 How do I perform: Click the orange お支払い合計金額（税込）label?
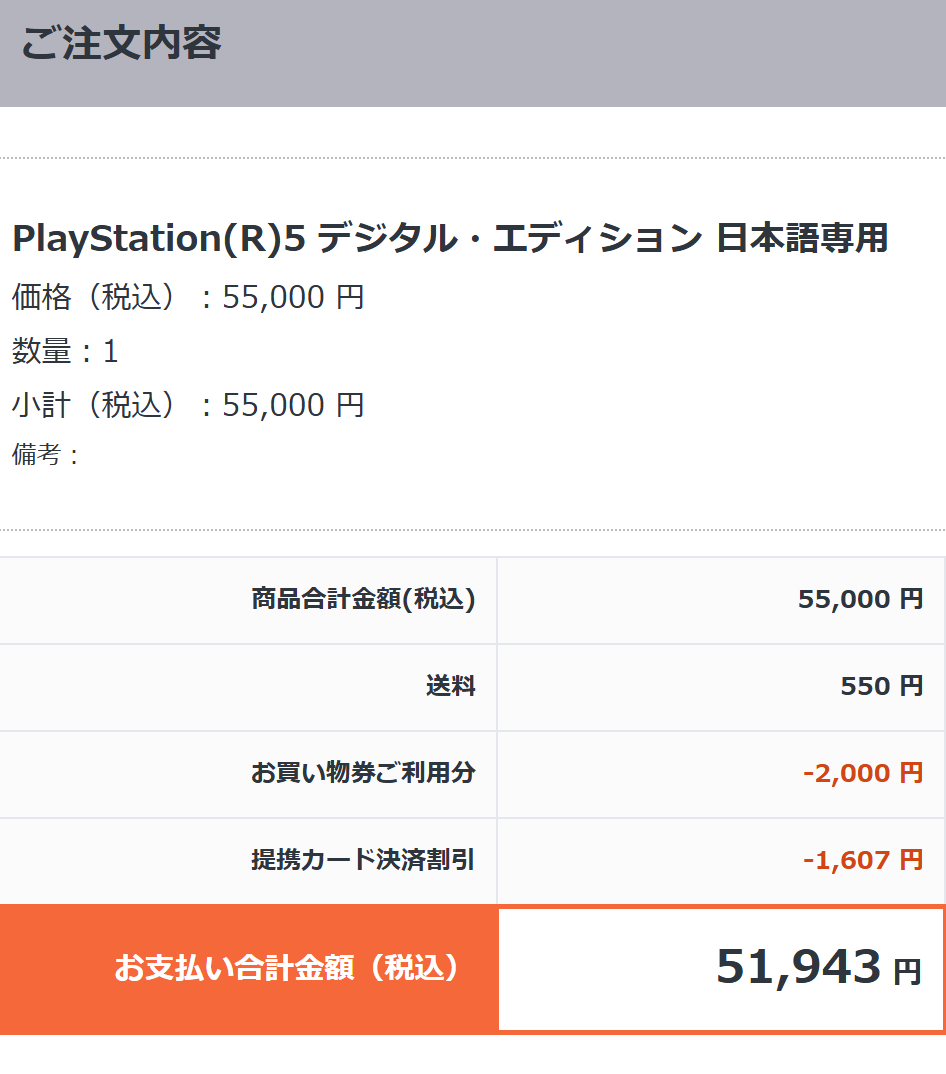[x=286, y=968]
